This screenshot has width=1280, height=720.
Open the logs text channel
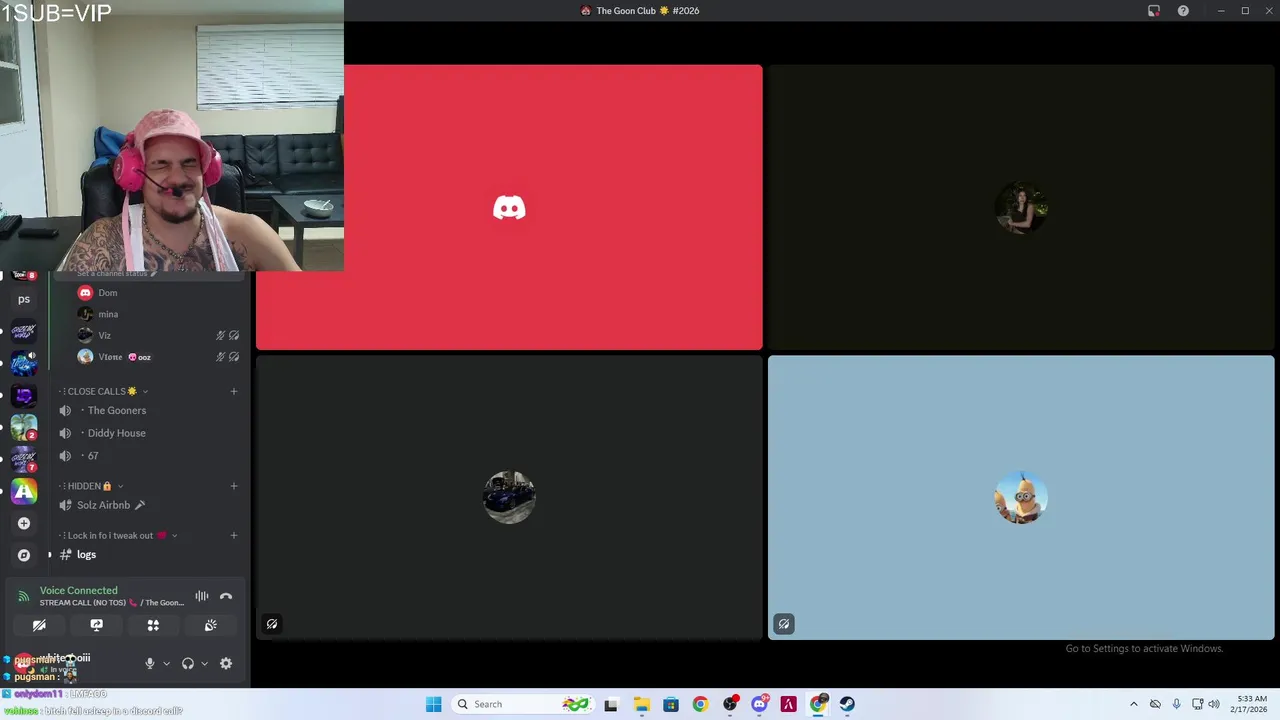(150, 554)
